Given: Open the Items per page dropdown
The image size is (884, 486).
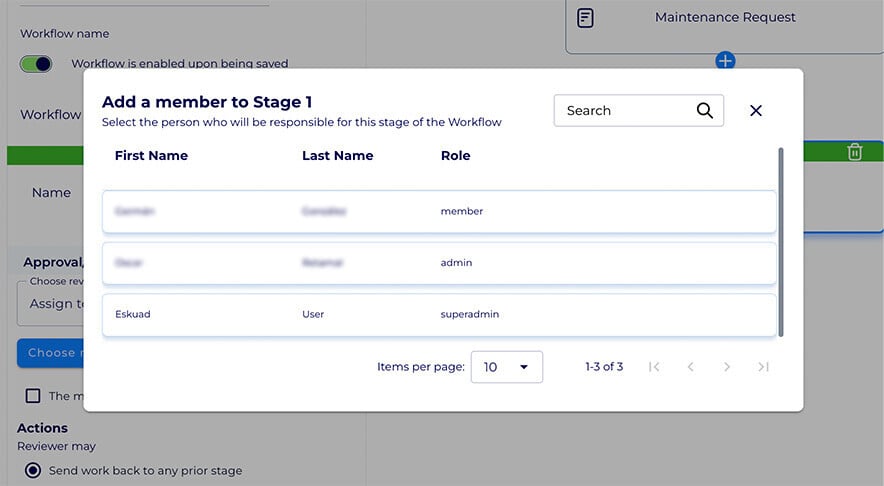Looking at the screenshot, I should (506, 367).
